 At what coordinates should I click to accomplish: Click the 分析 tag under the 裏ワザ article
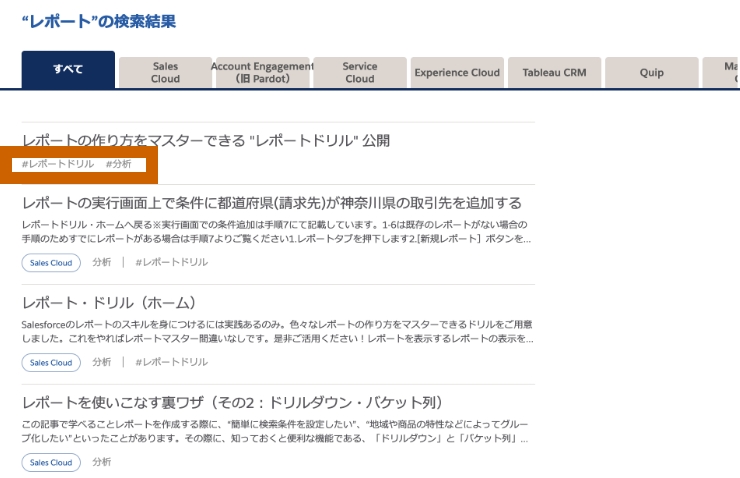tap(101, 462)
